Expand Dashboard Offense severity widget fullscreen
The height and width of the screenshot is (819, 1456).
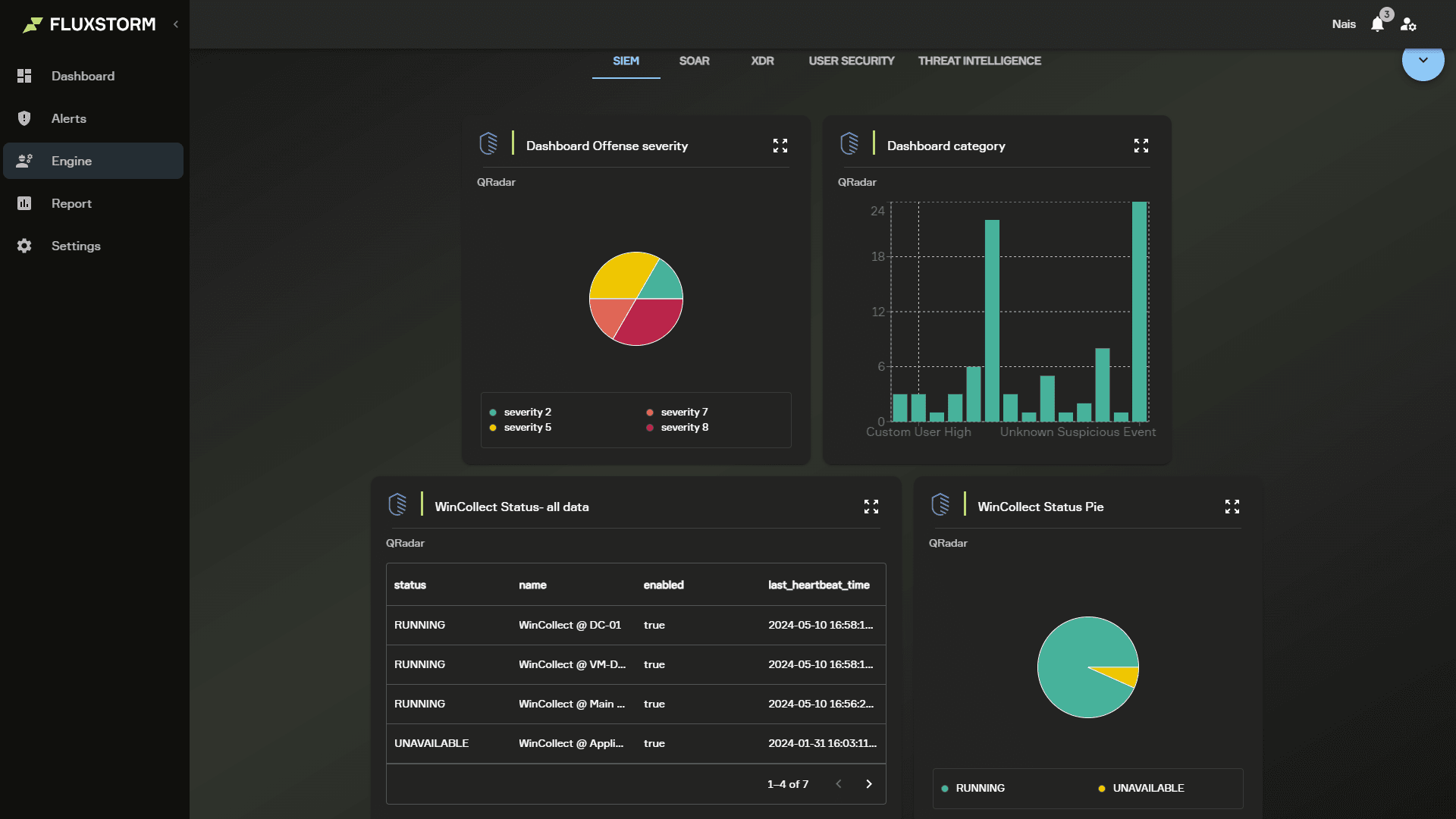click(780, 146)
